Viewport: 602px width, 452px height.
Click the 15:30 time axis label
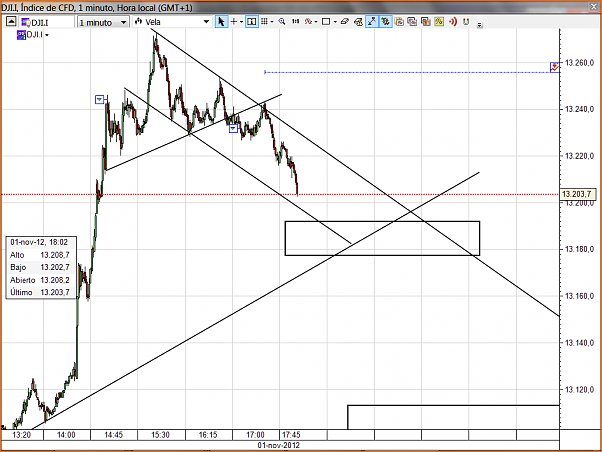(x=160, y=435)
